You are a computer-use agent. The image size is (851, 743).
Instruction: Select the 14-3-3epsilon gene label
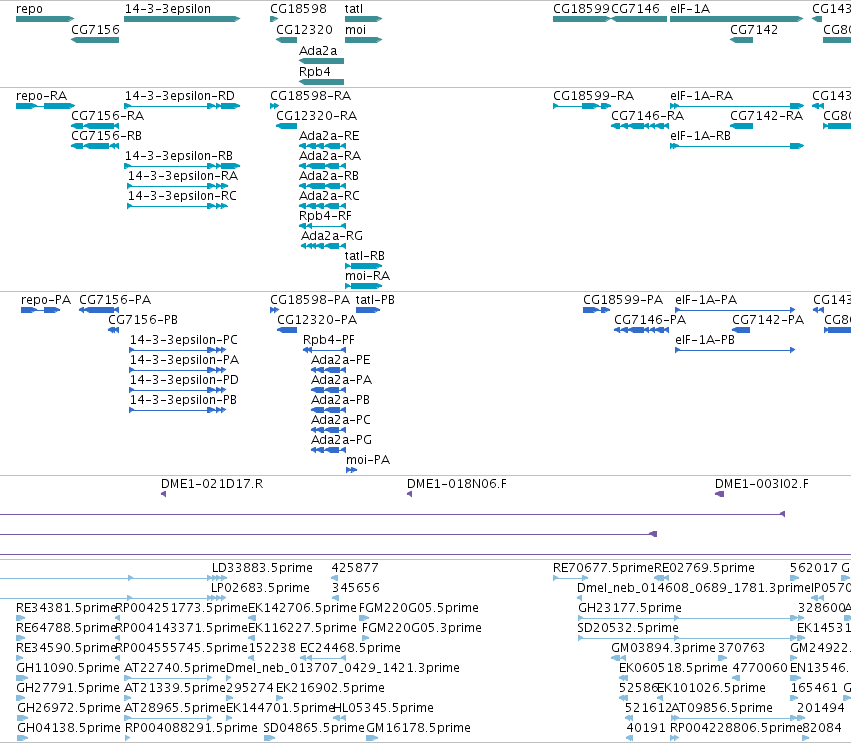click(168, 9)
